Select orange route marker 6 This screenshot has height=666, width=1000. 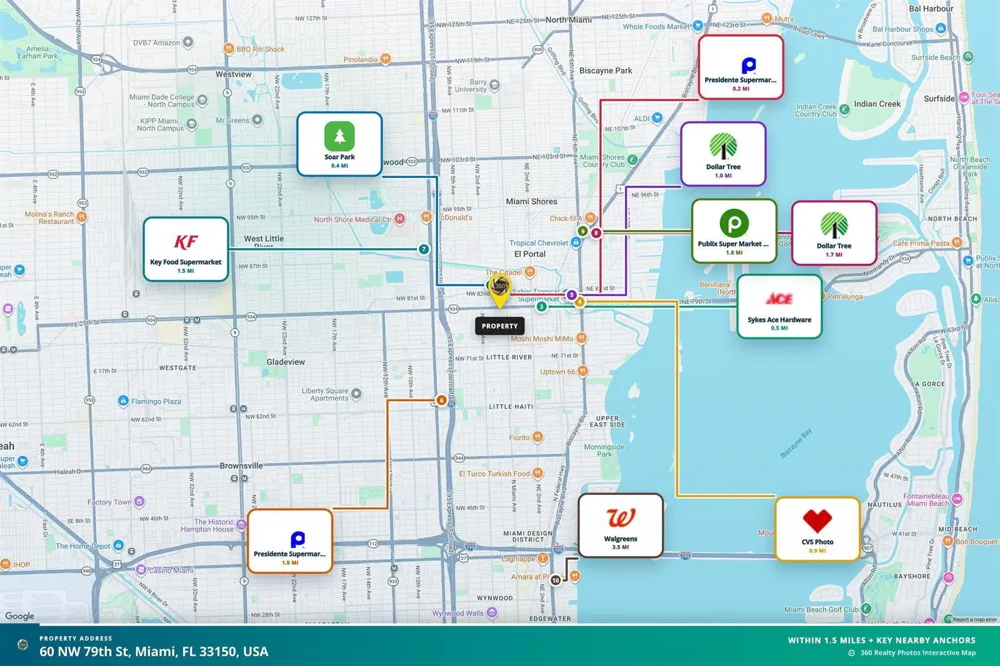click(x=441, y=400)
